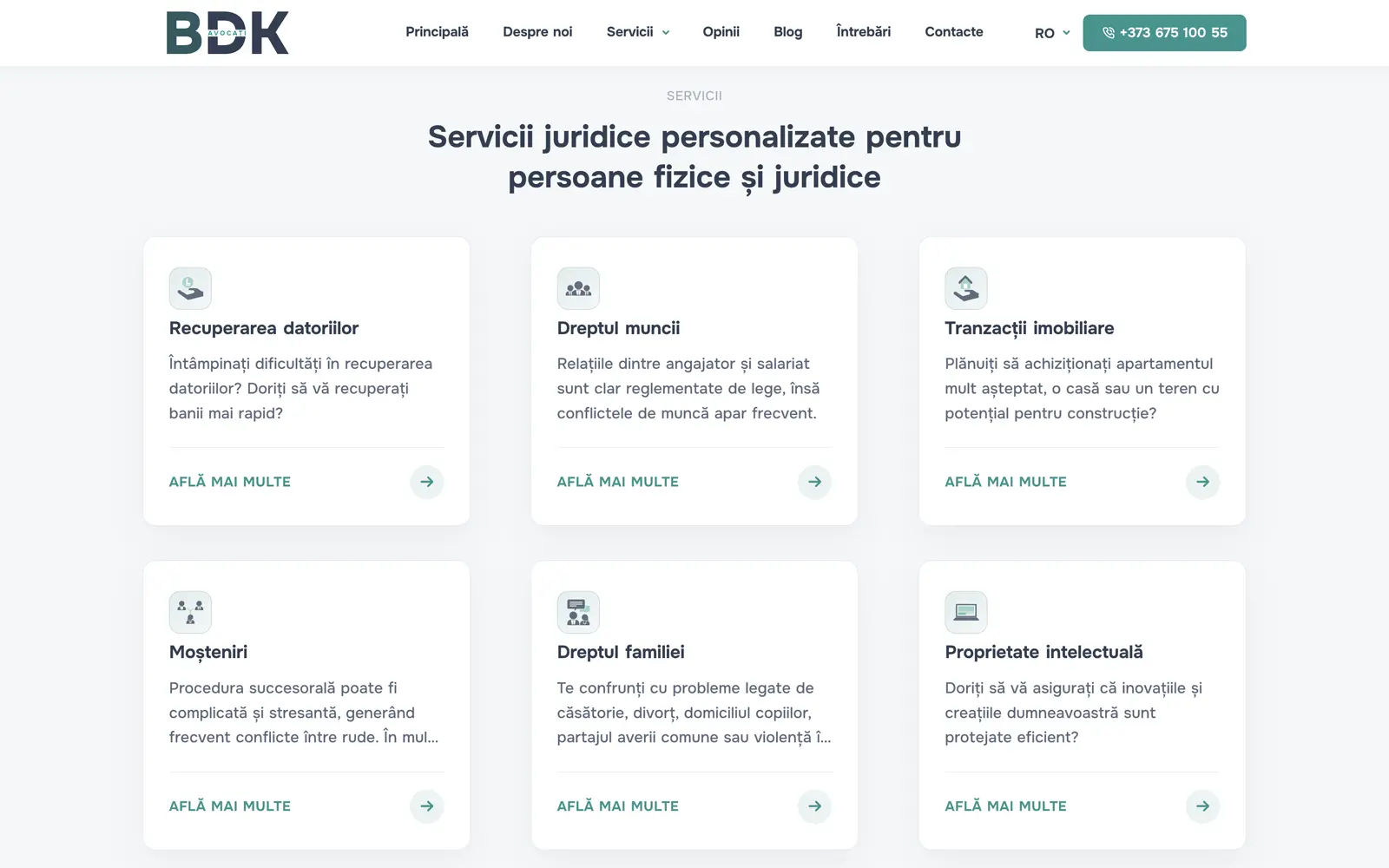
Task: Click arrow button in Tranzacții imobiliare card
Action: click(1203, 482)
